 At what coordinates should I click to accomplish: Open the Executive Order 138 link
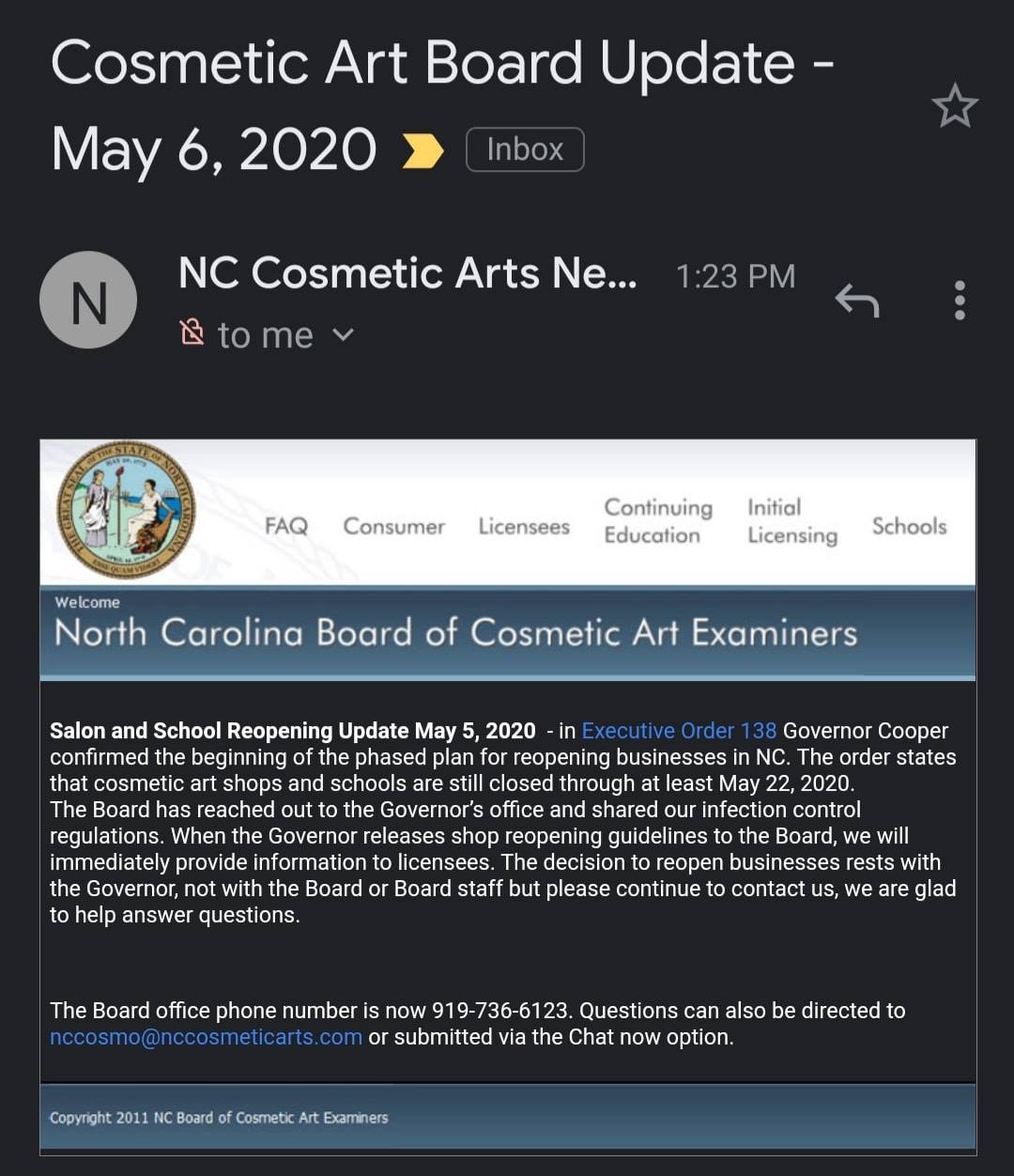tap(679, 731)
